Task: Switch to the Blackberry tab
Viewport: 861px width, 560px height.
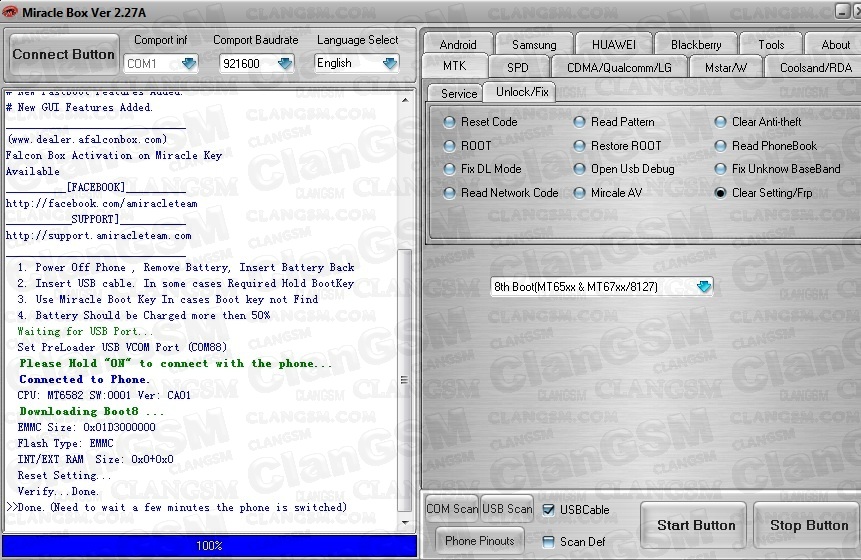Action: pos(696,44)
